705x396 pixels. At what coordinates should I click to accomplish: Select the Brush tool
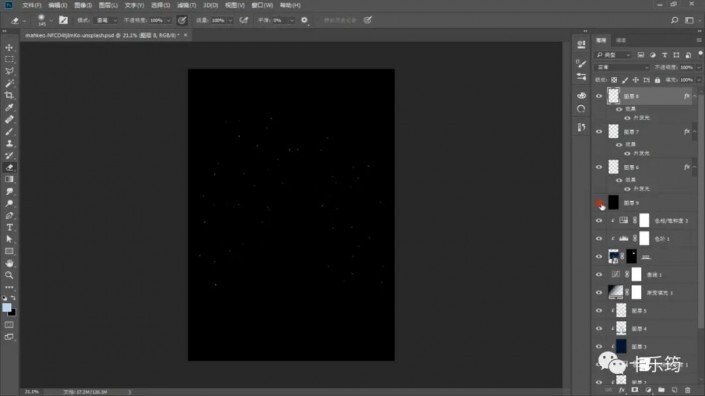(9, 131)
